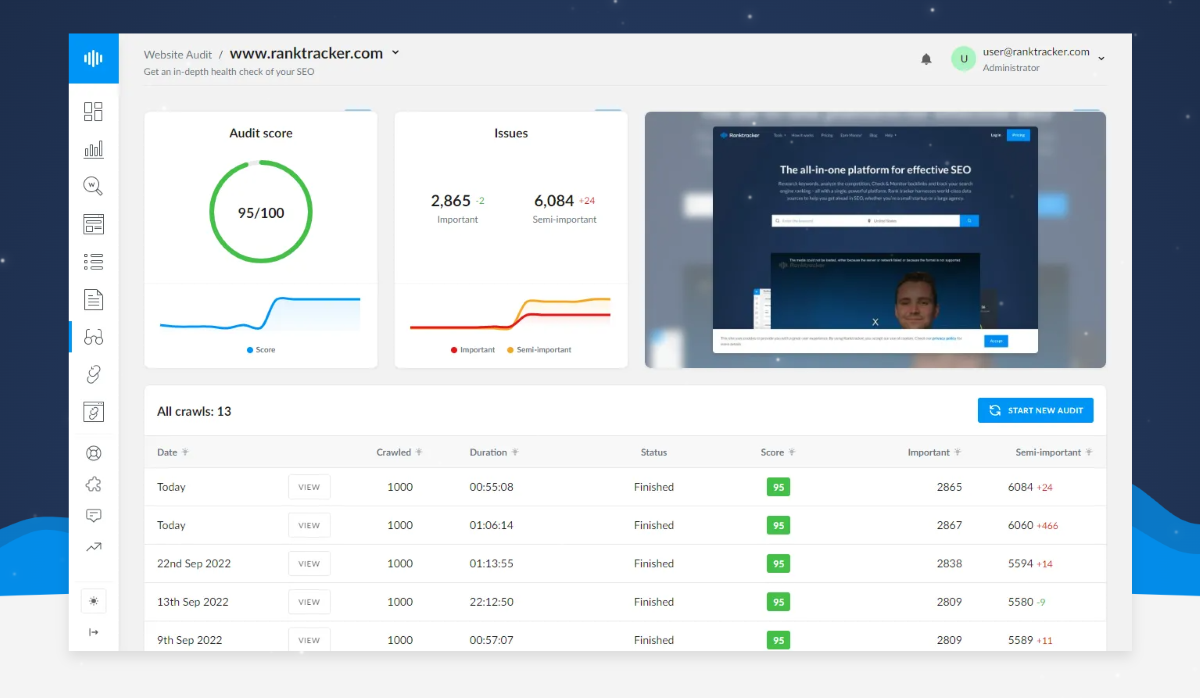This screenshot has height=698, width=1200.
Task: Click the sidebar collapse arrow icon
Action: (93, 632)
